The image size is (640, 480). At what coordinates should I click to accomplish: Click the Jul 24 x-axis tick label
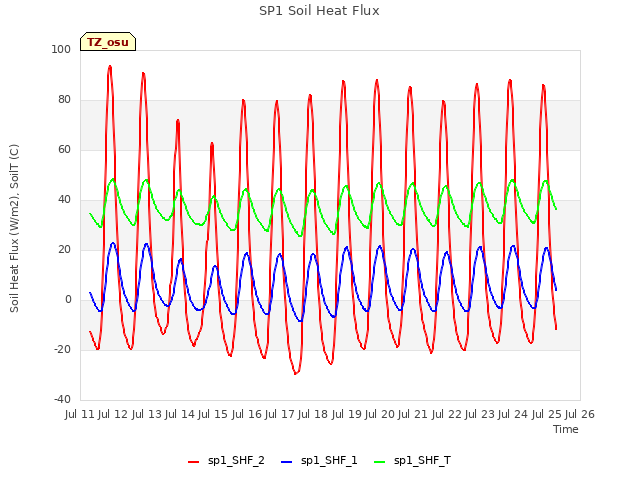tap(513, 414)
